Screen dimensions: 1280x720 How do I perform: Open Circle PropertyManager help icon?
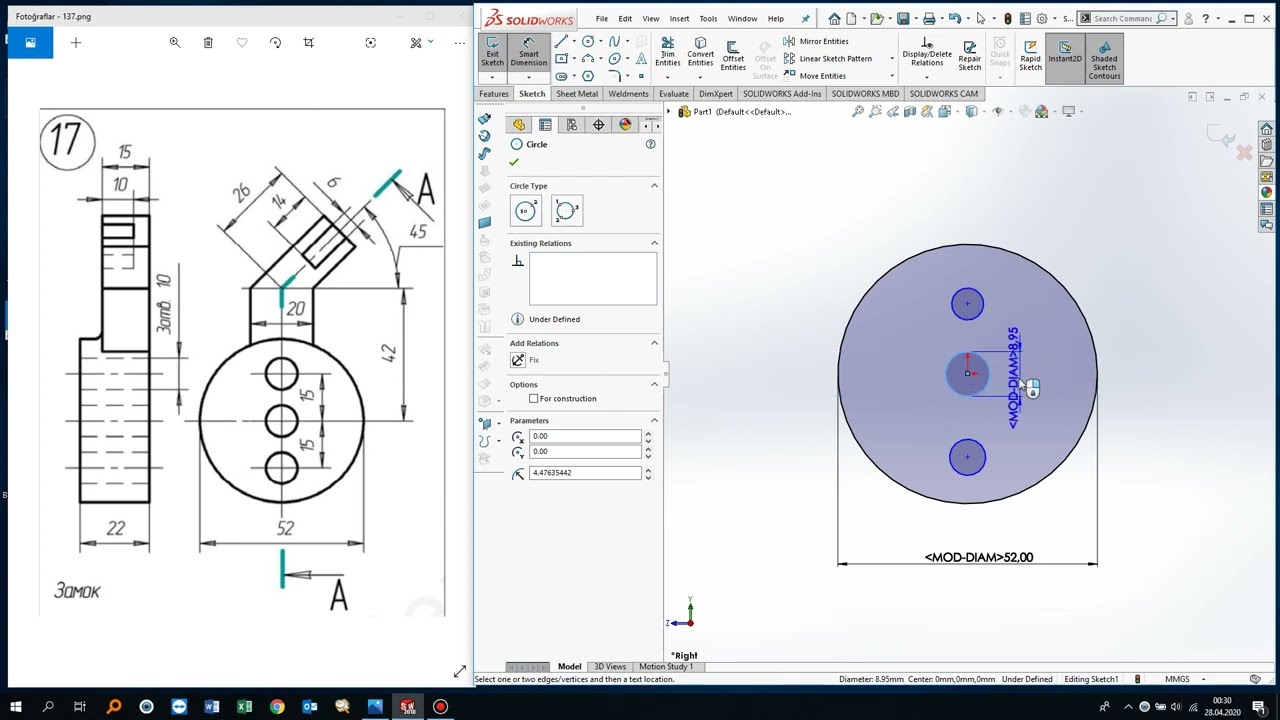(x=650, y=144)
